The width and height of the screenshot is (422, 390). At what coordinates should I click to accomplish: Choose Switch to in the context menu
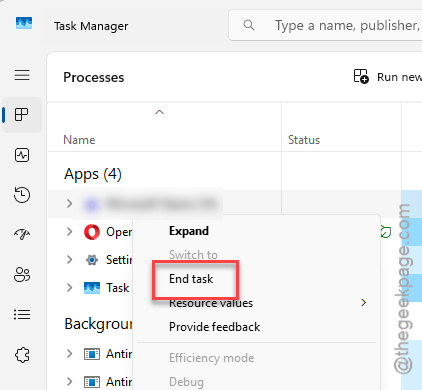click(193, 255)
